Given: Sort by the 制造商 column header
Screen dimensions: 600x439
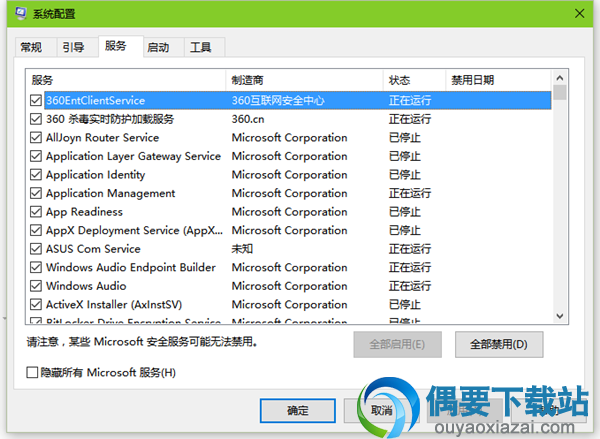Looking at the screenshot, I should (305, 80).
